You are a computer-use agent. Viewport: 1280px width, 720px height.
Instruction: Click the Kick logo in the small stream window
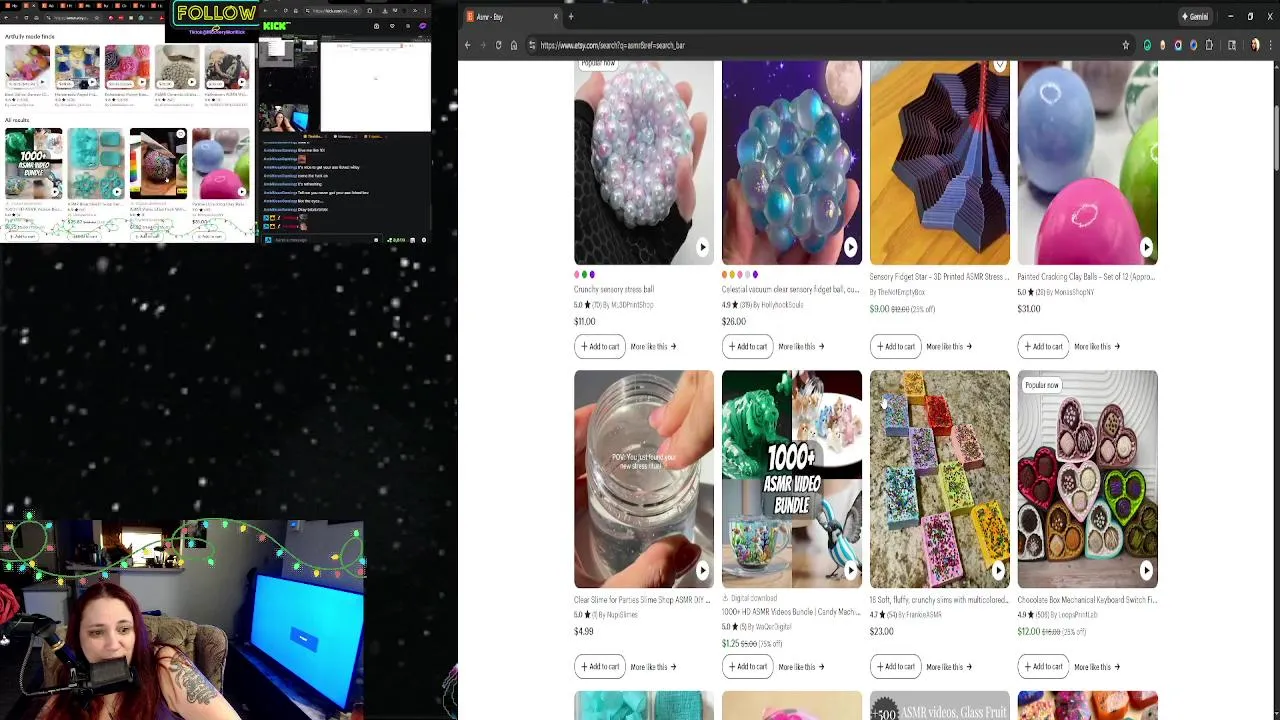tap(276, 26)
